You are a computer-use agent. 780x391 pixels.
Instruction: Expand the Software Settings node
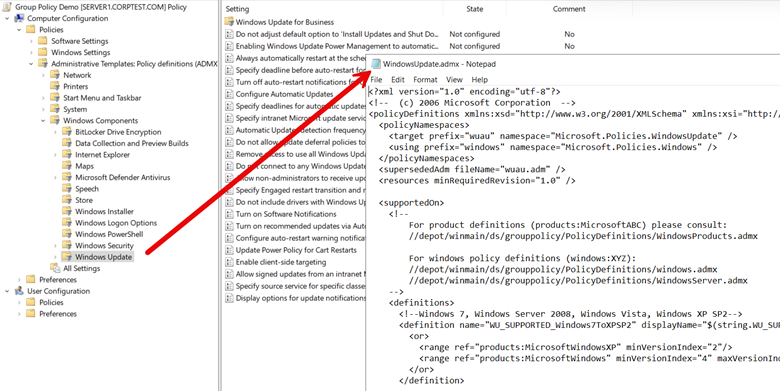[31, 41]
